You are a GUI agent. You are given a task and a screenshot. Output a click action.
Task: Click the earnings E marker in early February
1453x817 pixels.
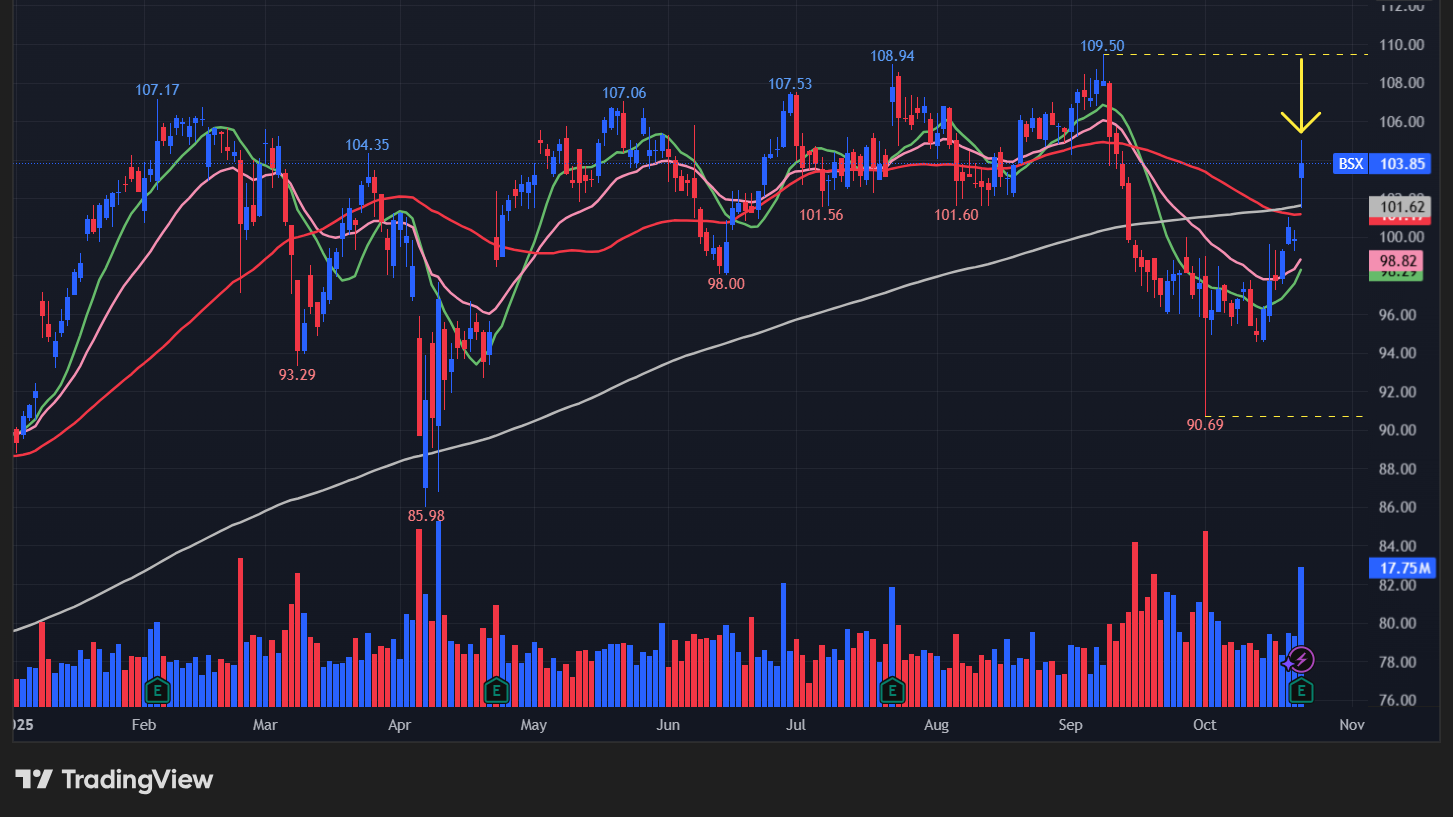pyautogui.click(x=156, y=689)
